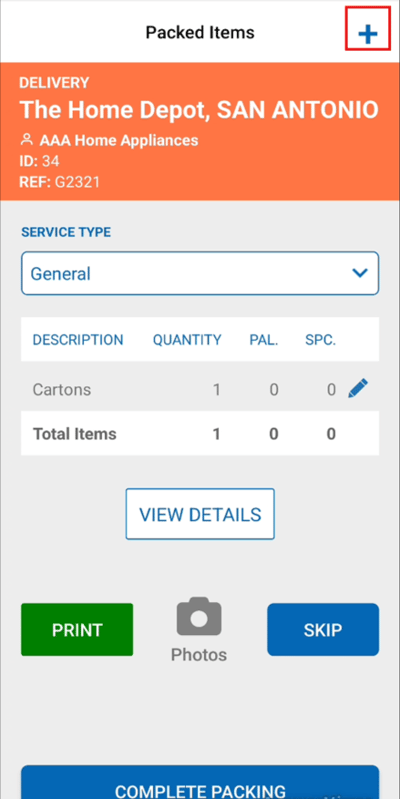Select the DESCRIPTION column header

tap(78, 340)
